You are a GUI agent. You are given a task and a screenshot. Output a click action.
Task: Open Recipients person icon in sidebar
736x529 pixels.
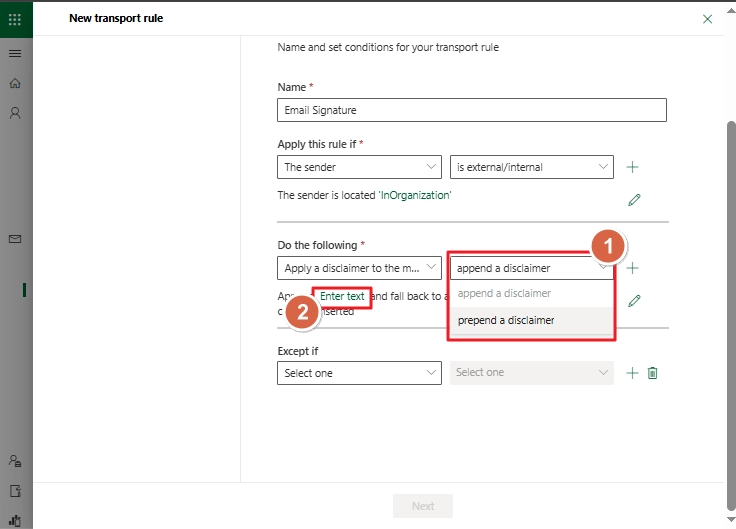click(x=15, y=113)
